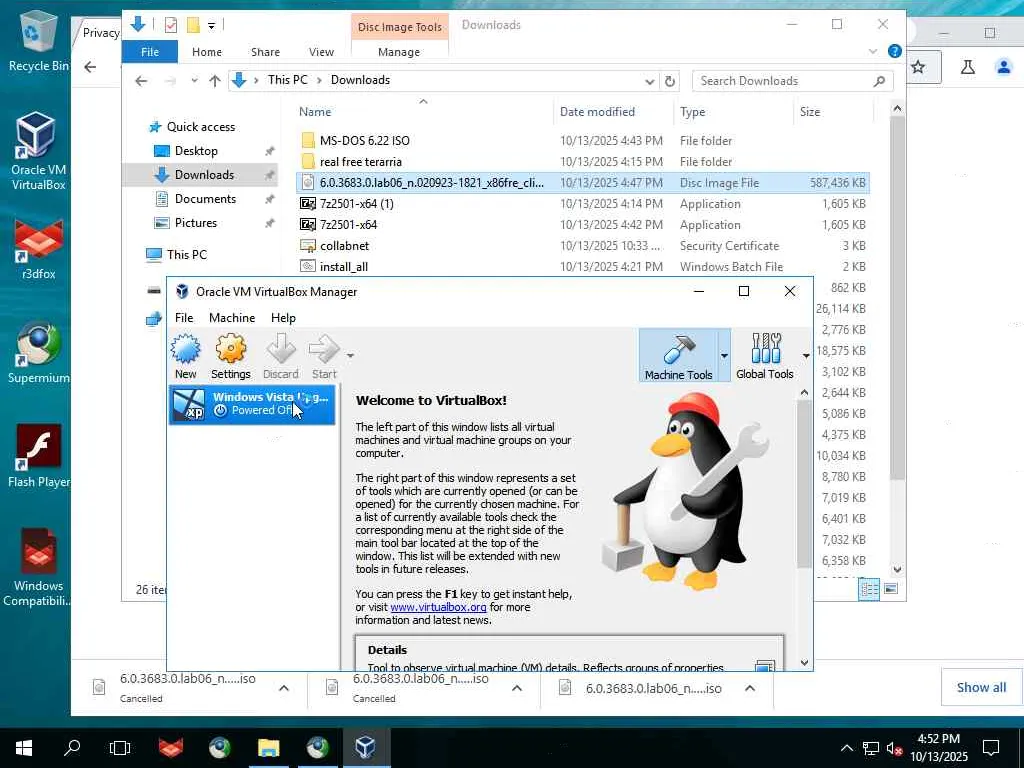
Task: Select Global Tools icon
Action: (x=765, y=355)
